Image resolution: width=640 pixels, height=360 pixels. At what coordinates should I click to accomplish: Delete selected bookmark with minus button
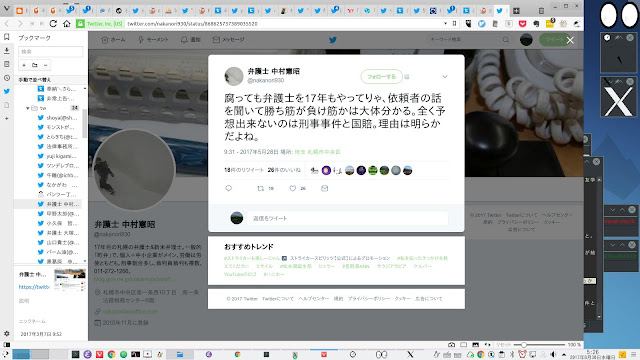45,65
